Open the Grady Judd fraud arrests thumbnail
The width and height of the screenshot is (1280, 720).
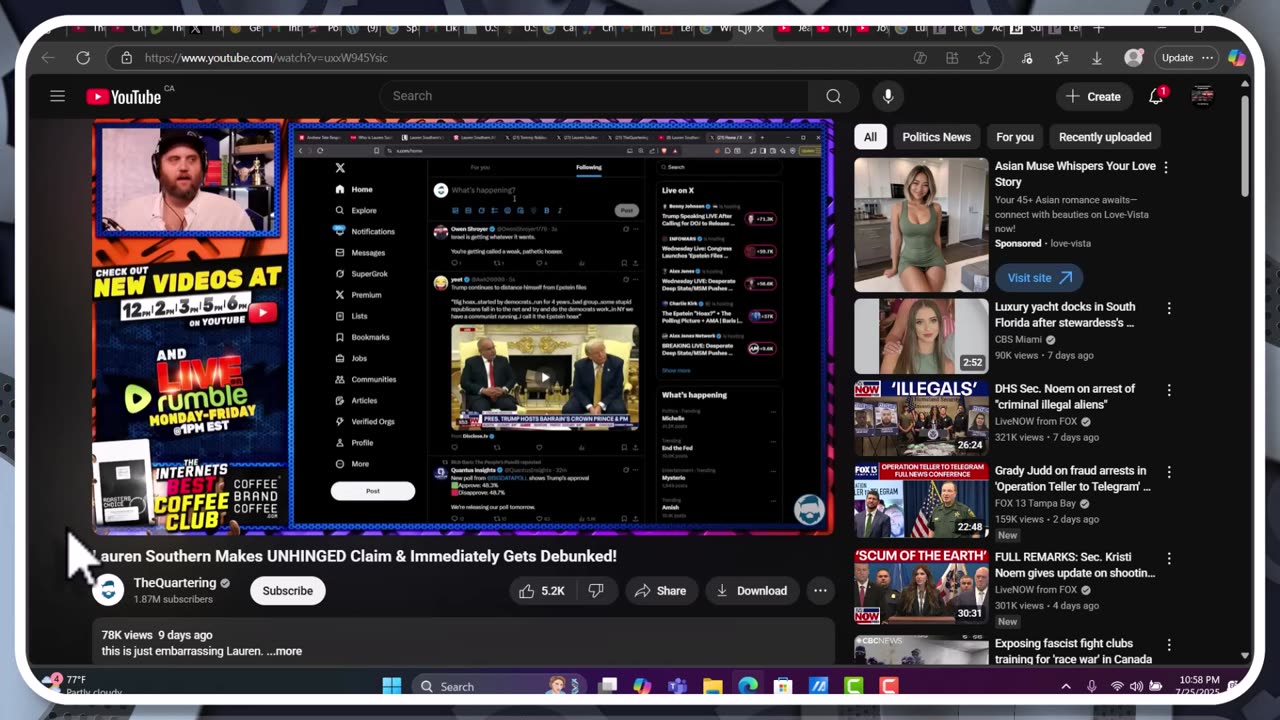click(x=921, y=500)
